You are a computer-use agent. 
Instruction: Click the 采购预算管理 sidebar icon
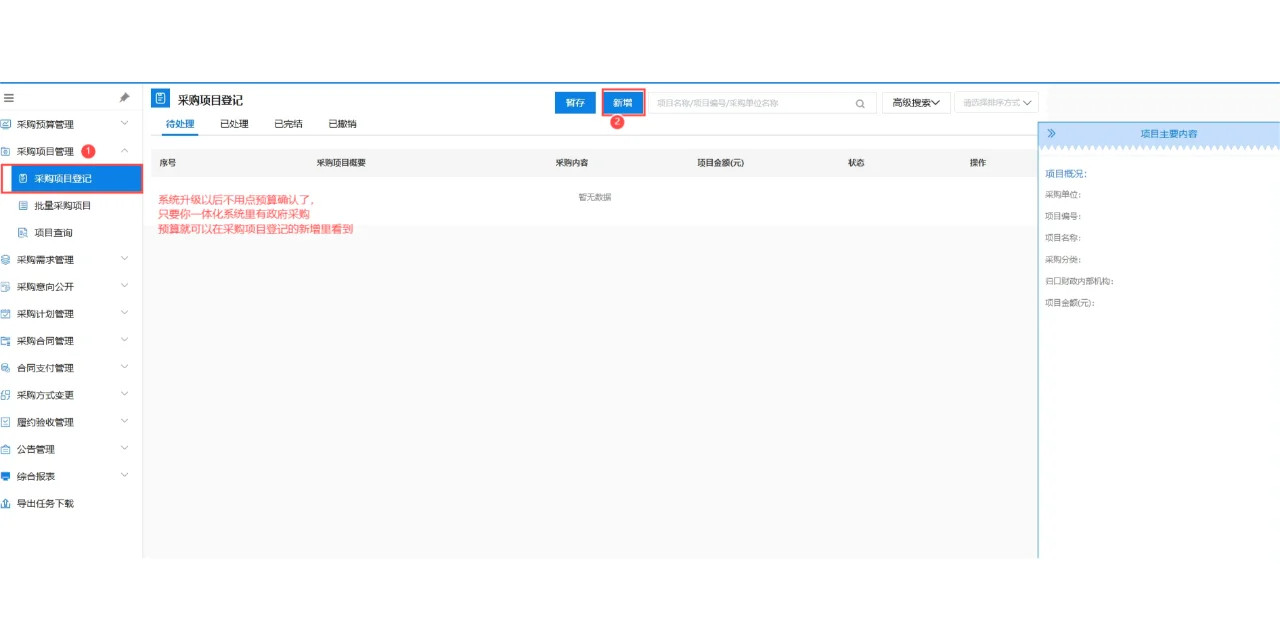click(x=6, y=124)
